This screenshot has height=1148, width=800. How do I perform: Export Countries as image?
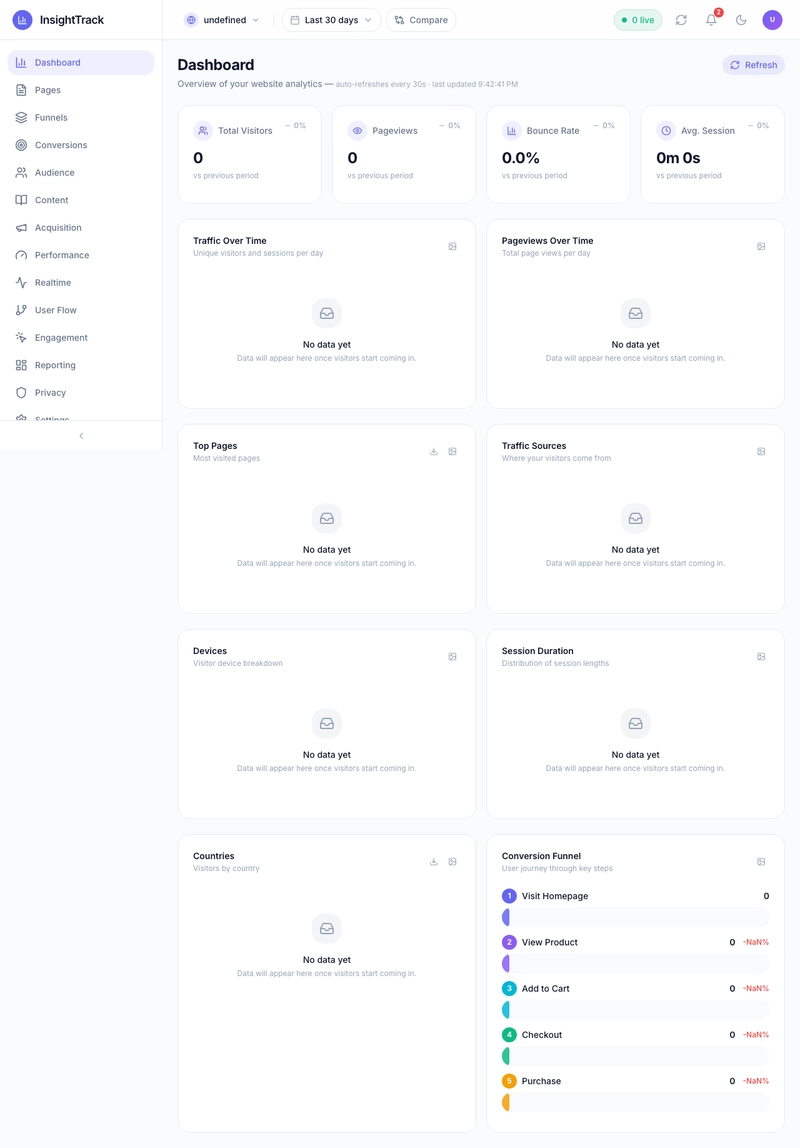452,862
